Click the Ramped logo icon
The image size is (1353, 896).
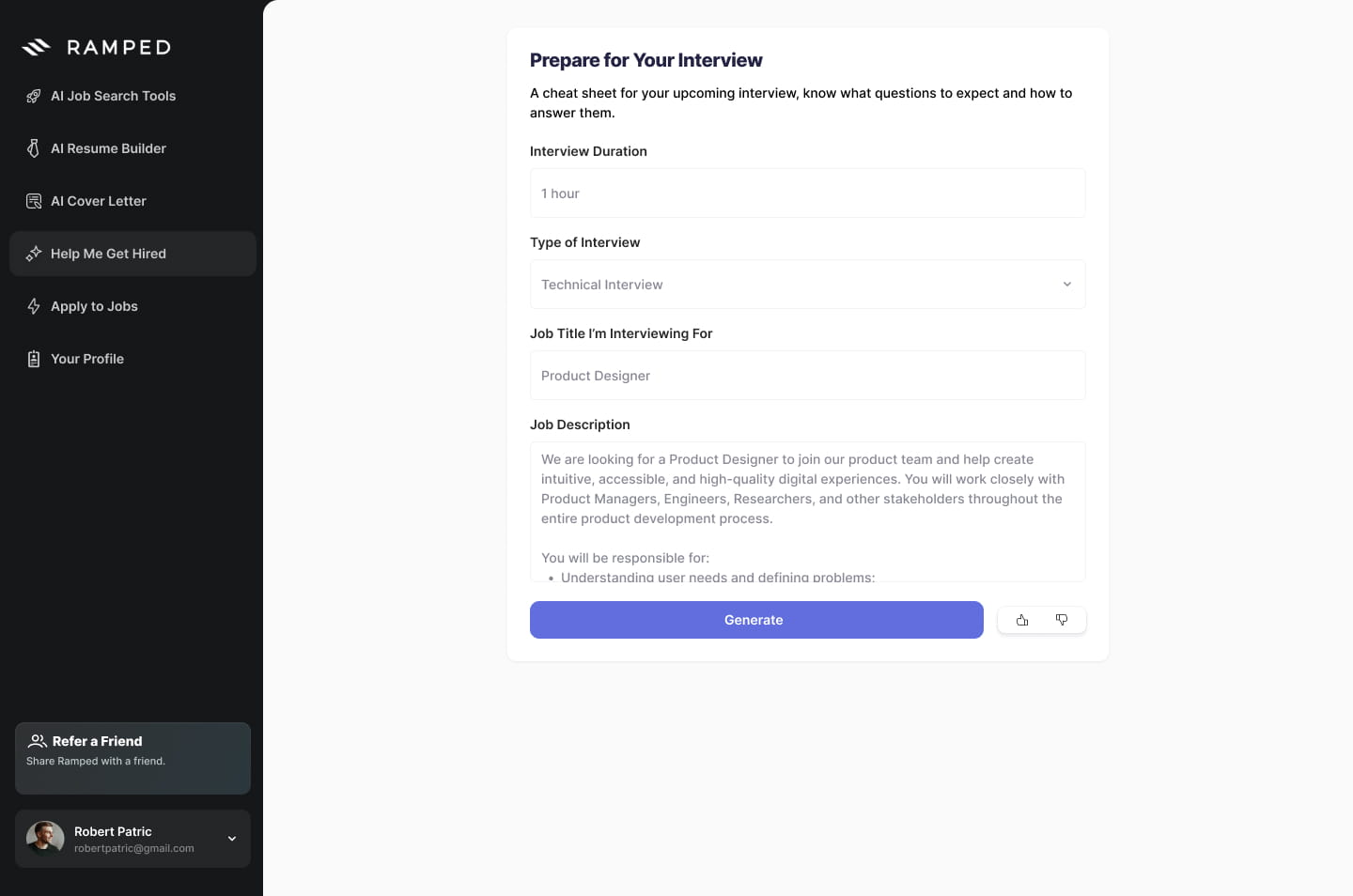(x=36, y=47)
